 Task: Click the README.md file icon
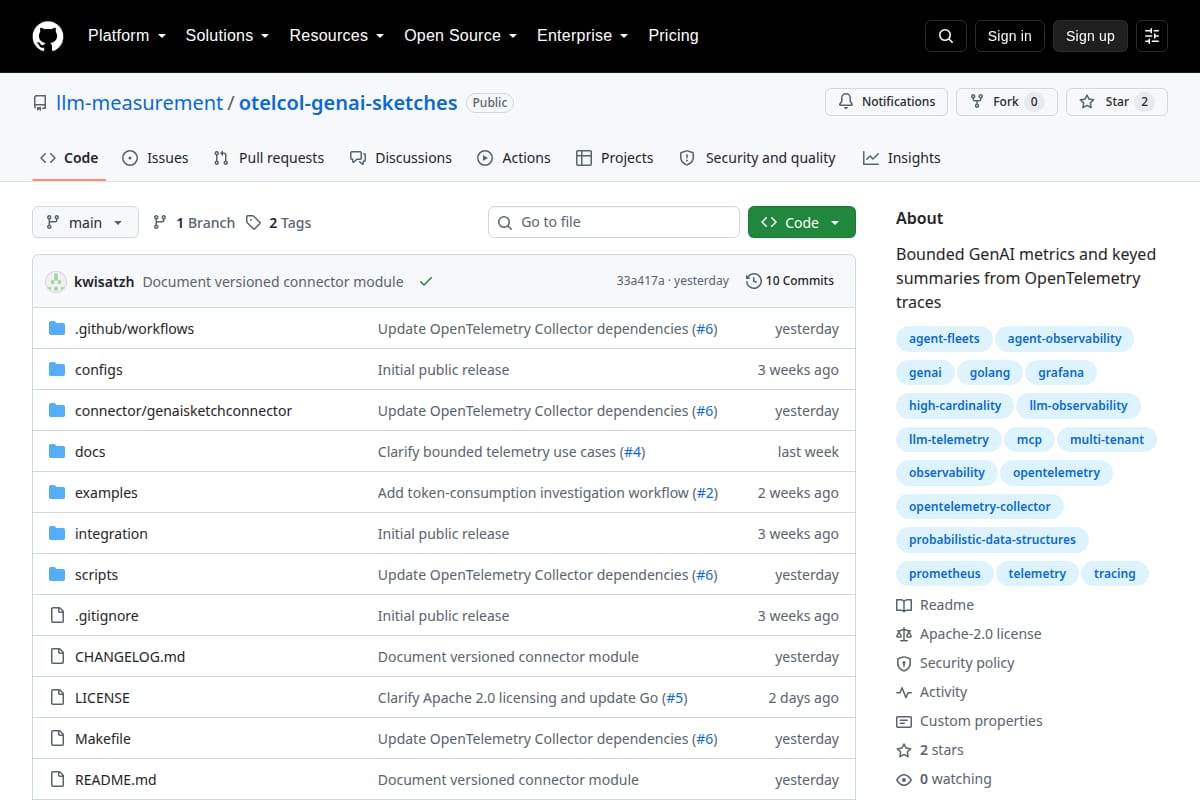point(57,780)
